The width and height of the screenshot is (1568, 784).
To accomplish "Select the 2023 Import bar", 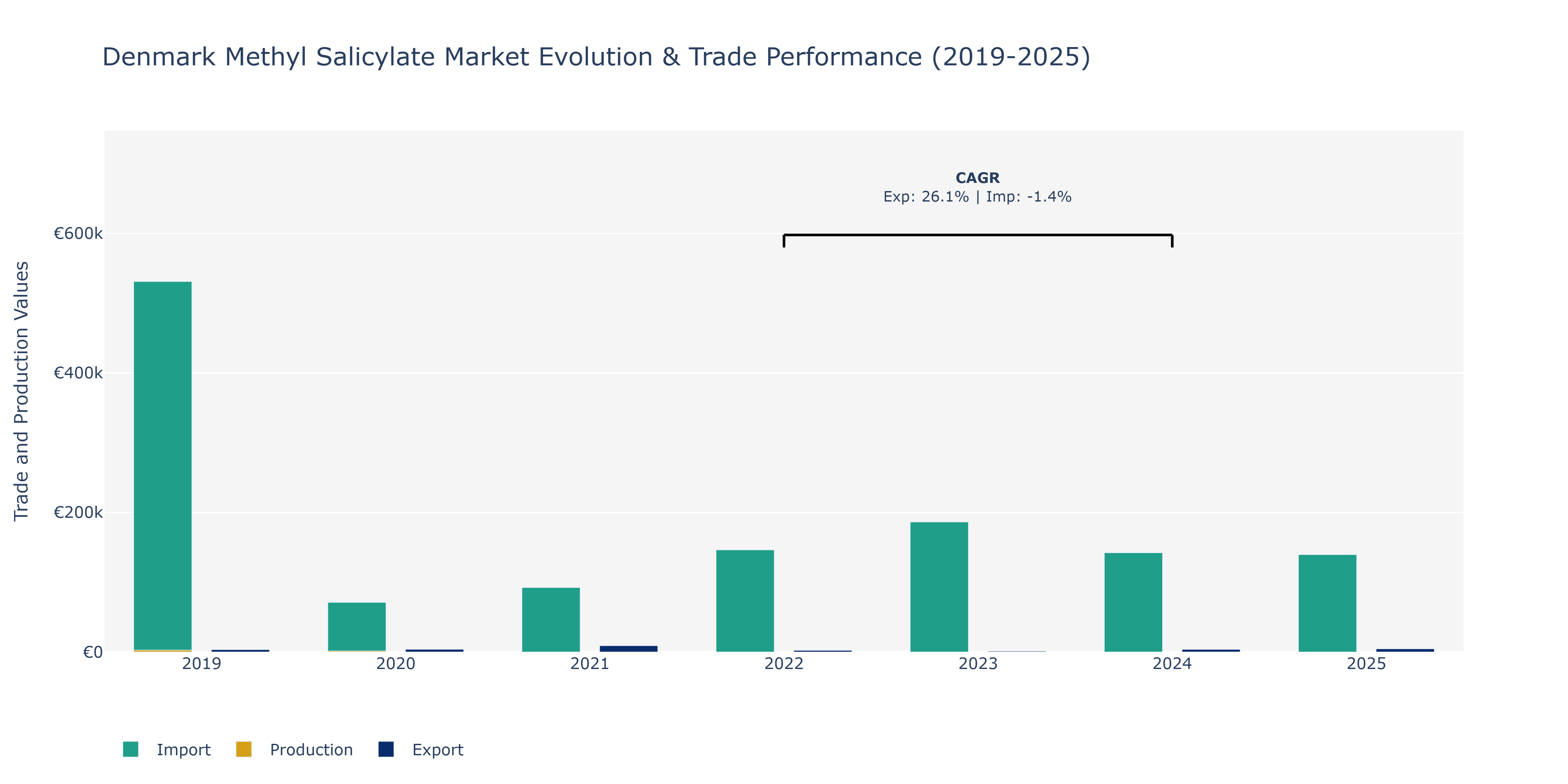I will click(939, 587).
